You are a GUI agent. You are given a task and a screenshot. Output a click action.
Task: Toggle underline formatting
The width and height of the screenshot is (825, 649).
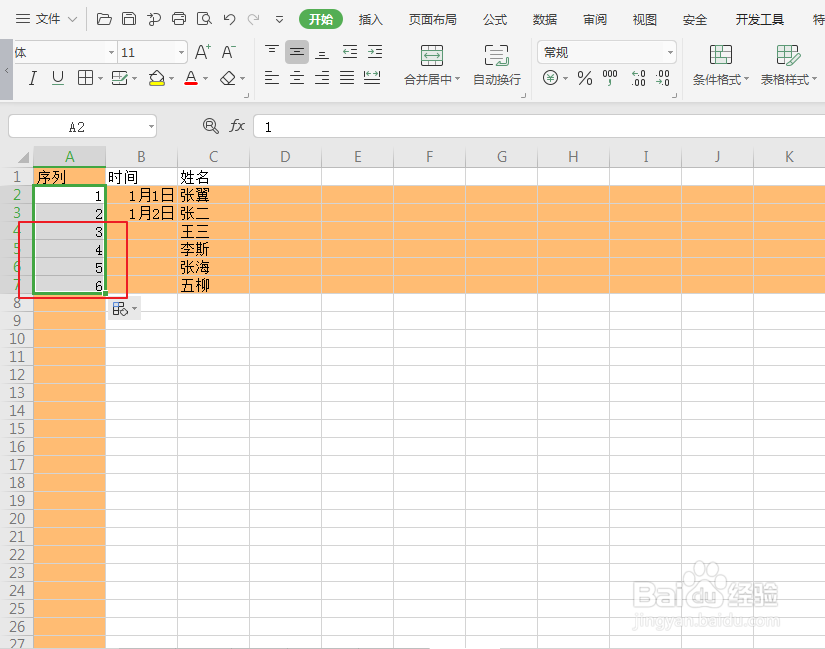[x=58, y=78]
